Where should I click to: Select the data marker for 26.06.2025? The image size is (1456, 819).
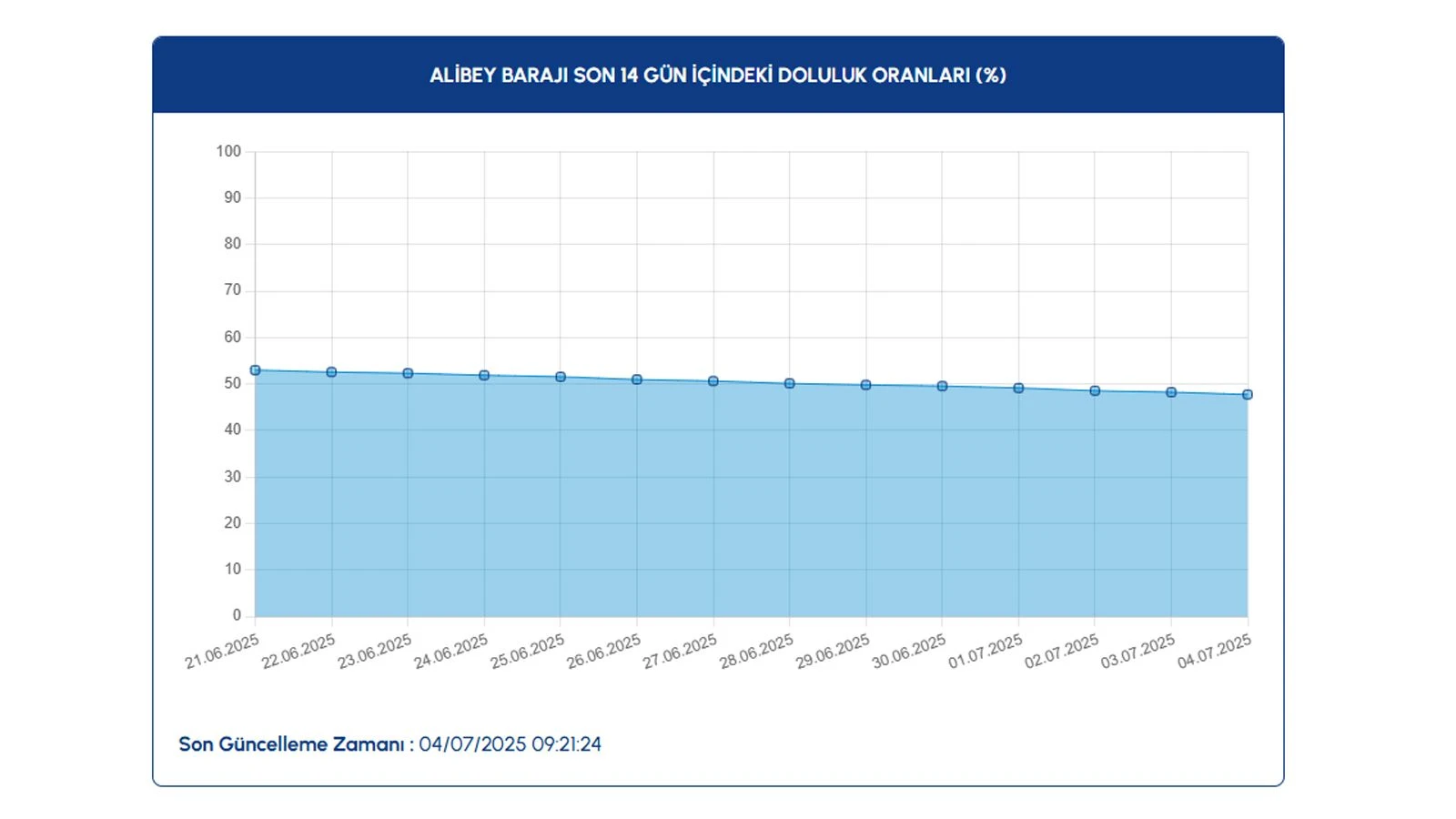click(637, 379)
